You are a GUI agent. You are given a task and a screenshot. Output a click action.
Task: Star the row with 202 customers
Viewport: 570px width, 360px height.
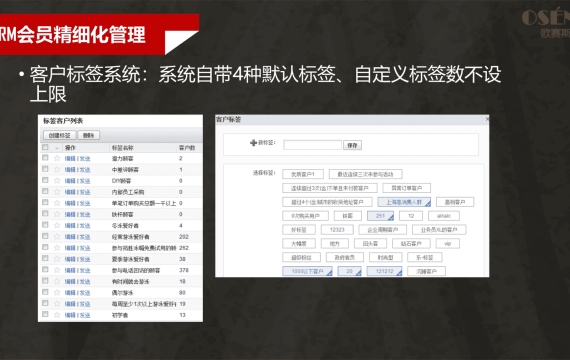tap(57, 237)
